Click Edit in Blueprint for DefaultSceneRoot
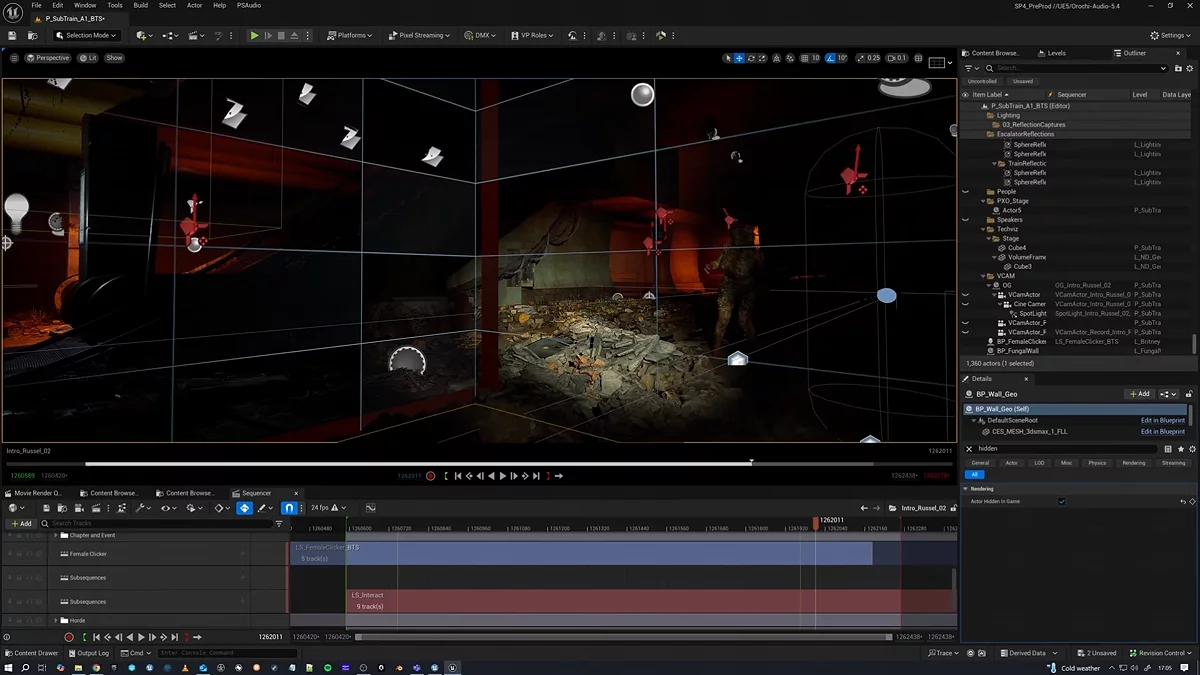Viewport: 1200px width, 675px height. [1162, 421]
